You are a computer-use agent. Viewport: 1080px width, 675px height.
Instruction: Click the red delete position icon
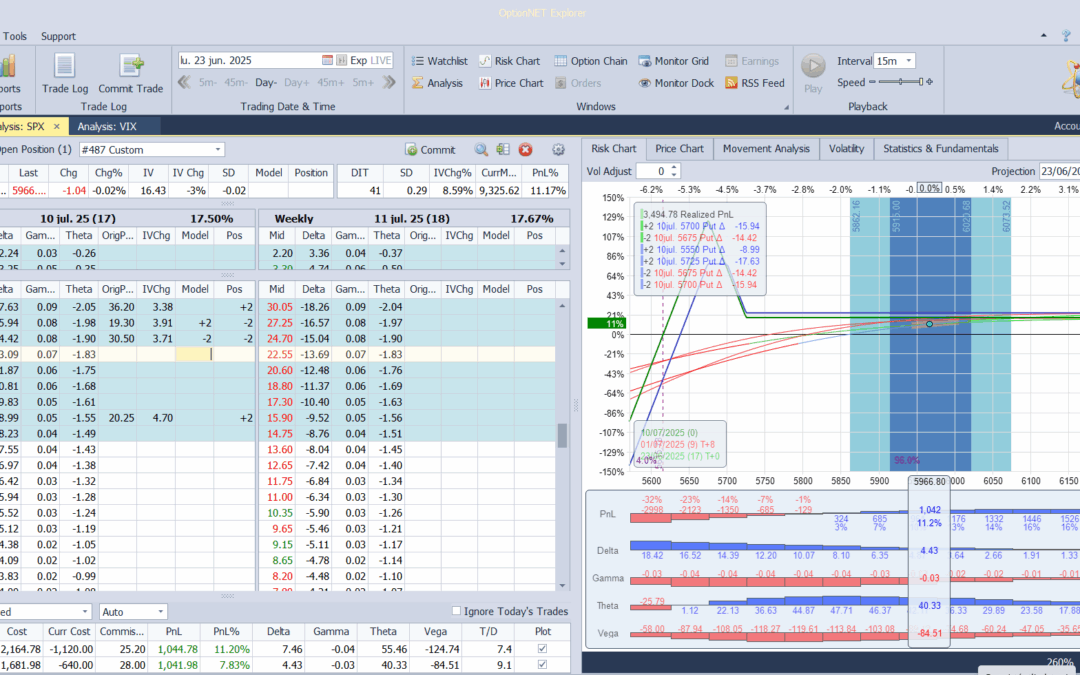coord(526,149)
